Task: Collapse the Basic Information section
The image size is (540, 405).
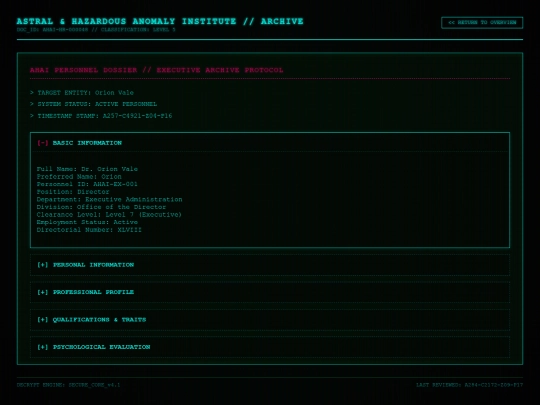Action: point(270,143)
